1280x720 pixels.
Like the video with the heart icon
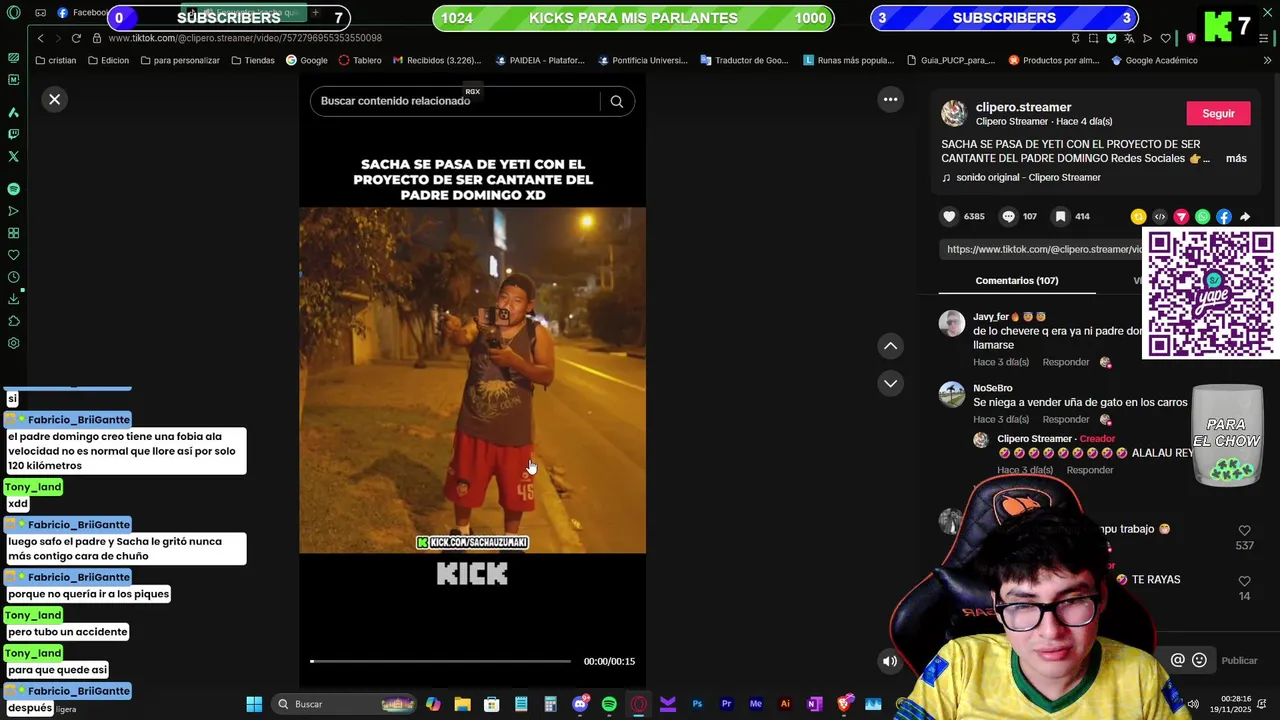[949, 216]
